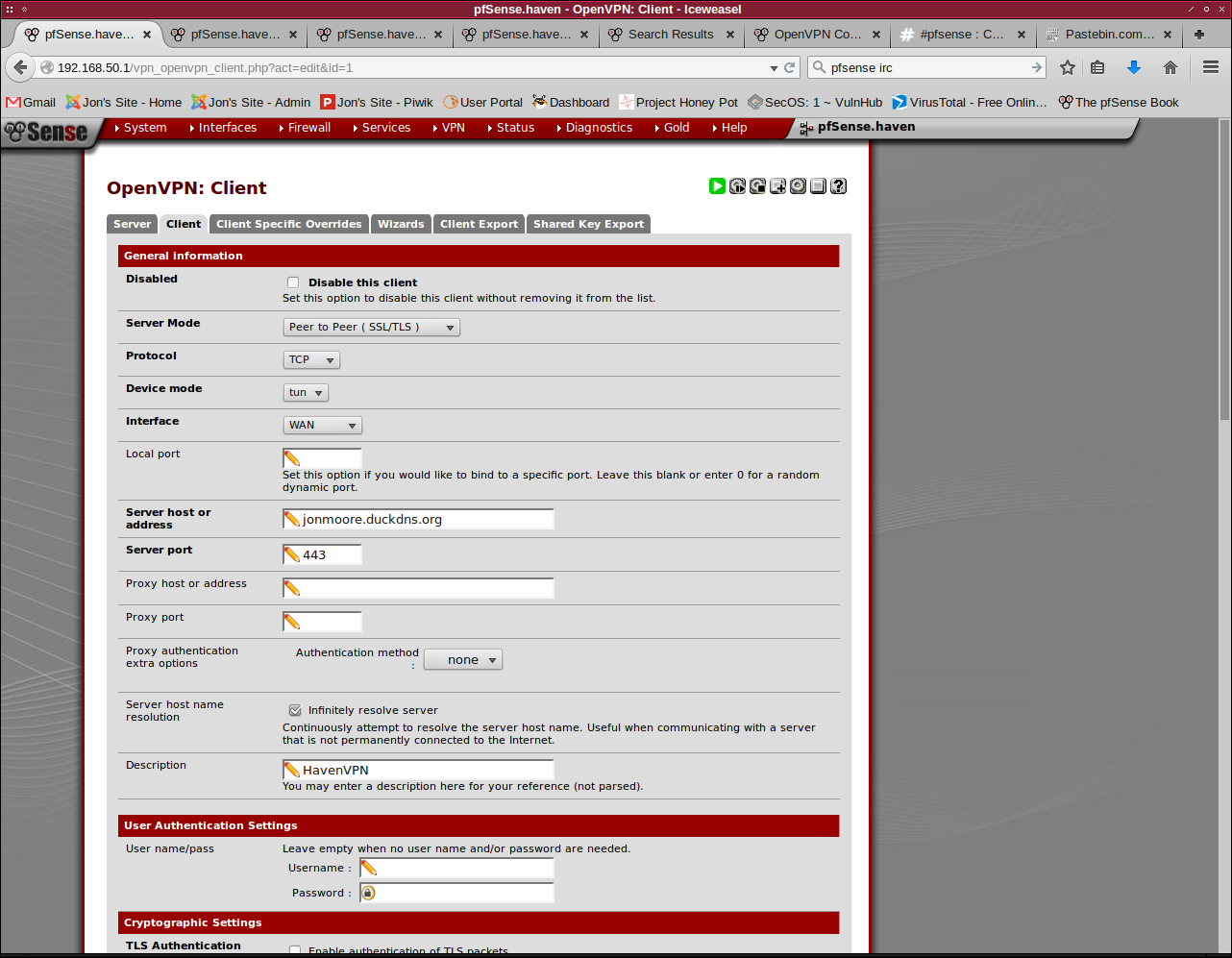Viewport: 1232px width, 958px height.
Task: Click the Password input field
Action: [456, 893]
